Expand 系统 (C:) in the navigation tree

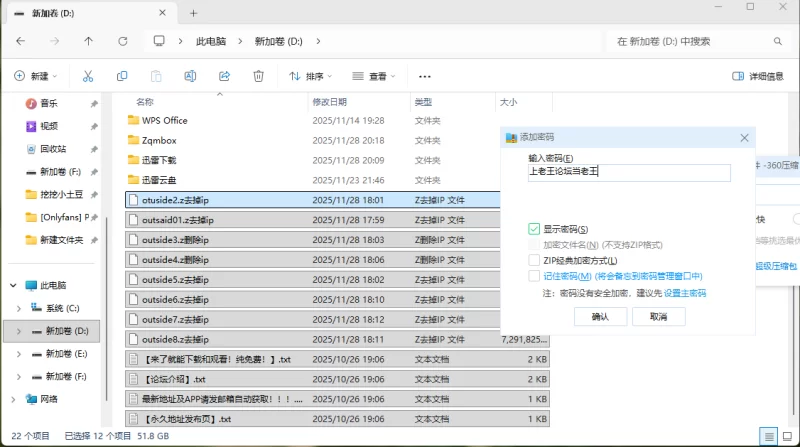tap(16, 308)
